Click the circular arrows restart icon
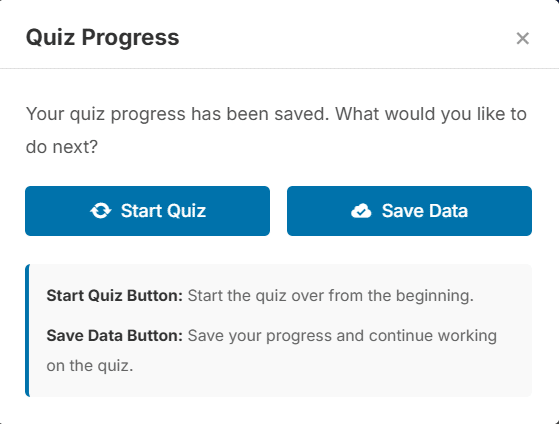This screenshot has height=424, width=559. (101, 211)
